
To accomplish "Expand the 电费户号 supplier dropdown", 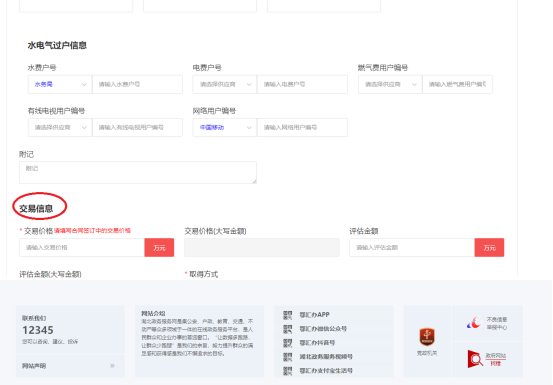I will 225,84.
